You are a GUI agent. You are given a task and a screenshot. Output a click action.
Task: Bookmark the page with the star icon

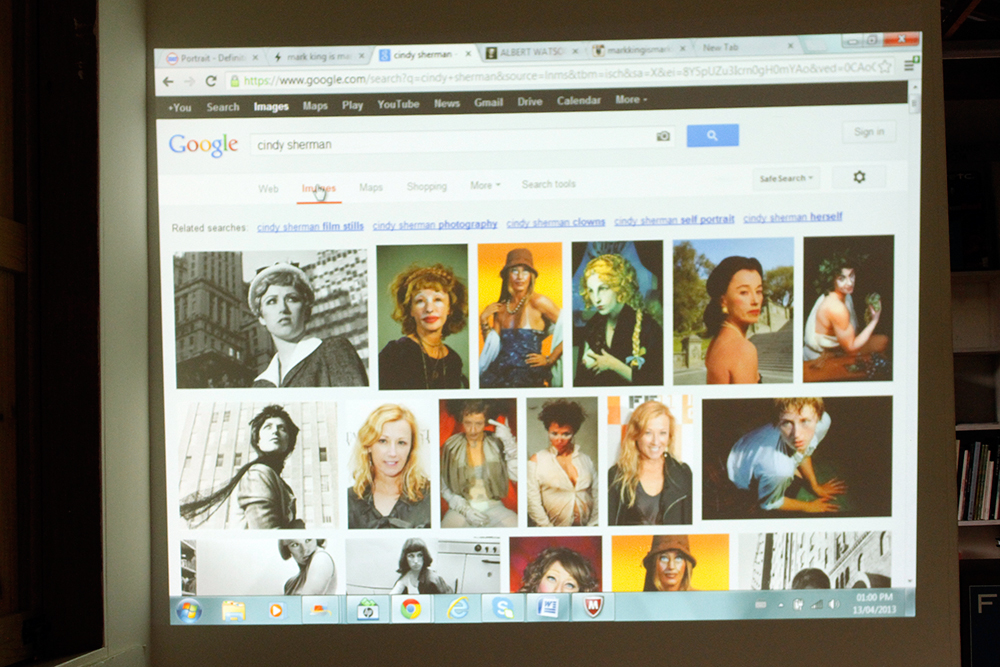coord(885,67)
